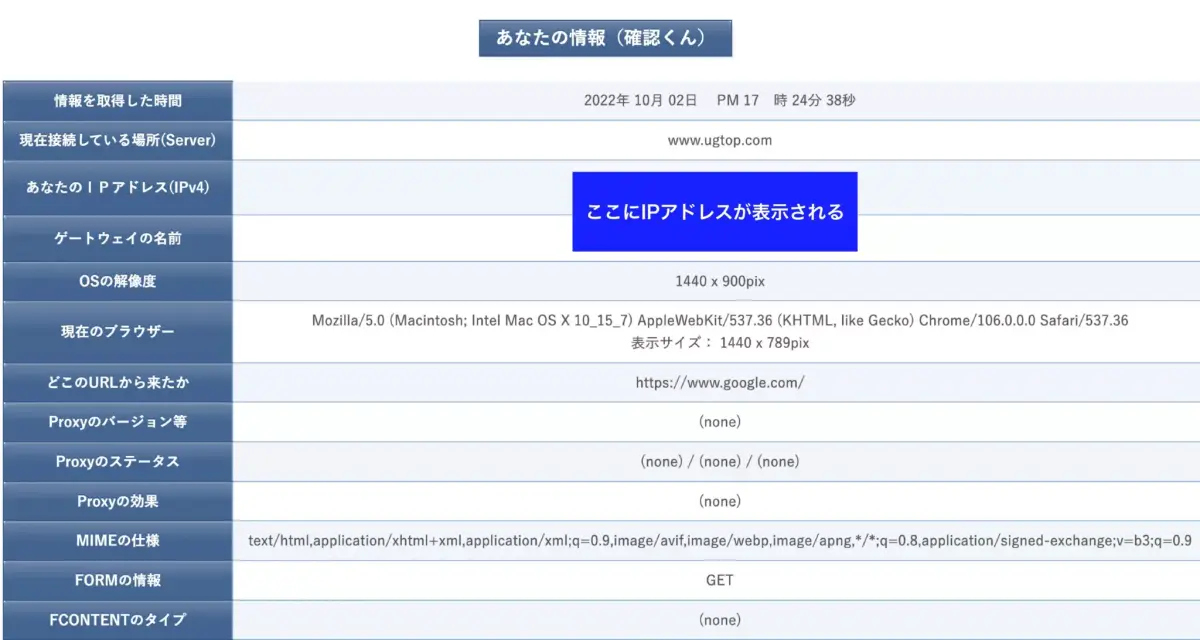
Task: Click the 1440 x 900pix resolution value
Action: click(719, 282)
